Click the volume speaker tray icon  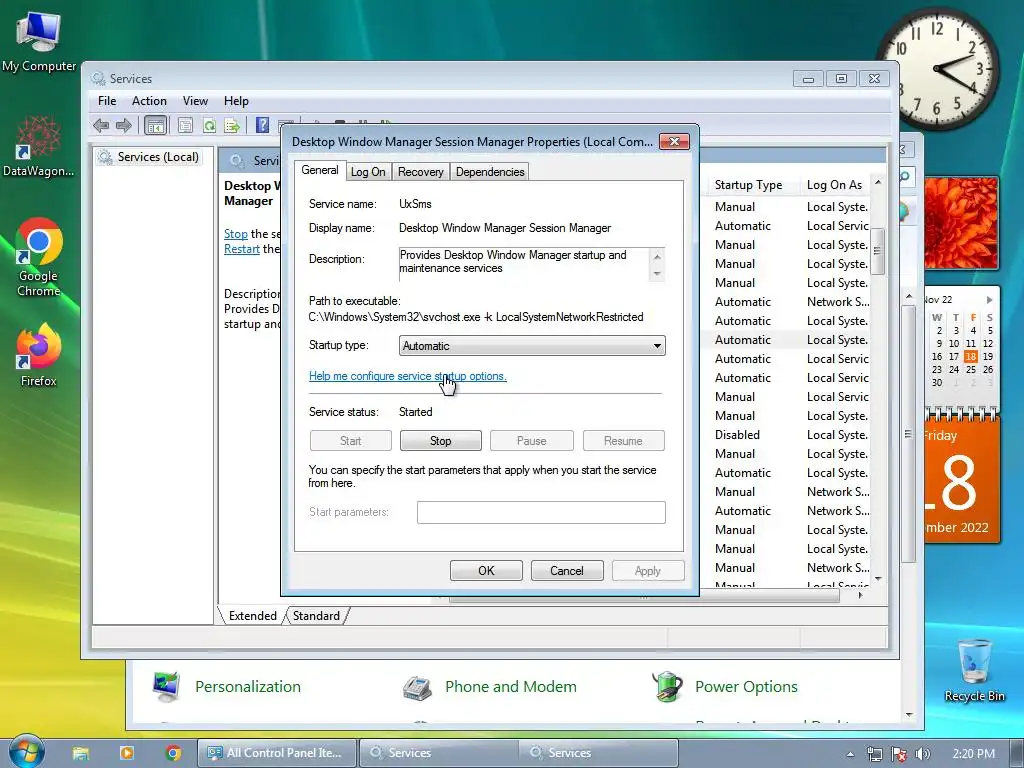coord(922,754)
